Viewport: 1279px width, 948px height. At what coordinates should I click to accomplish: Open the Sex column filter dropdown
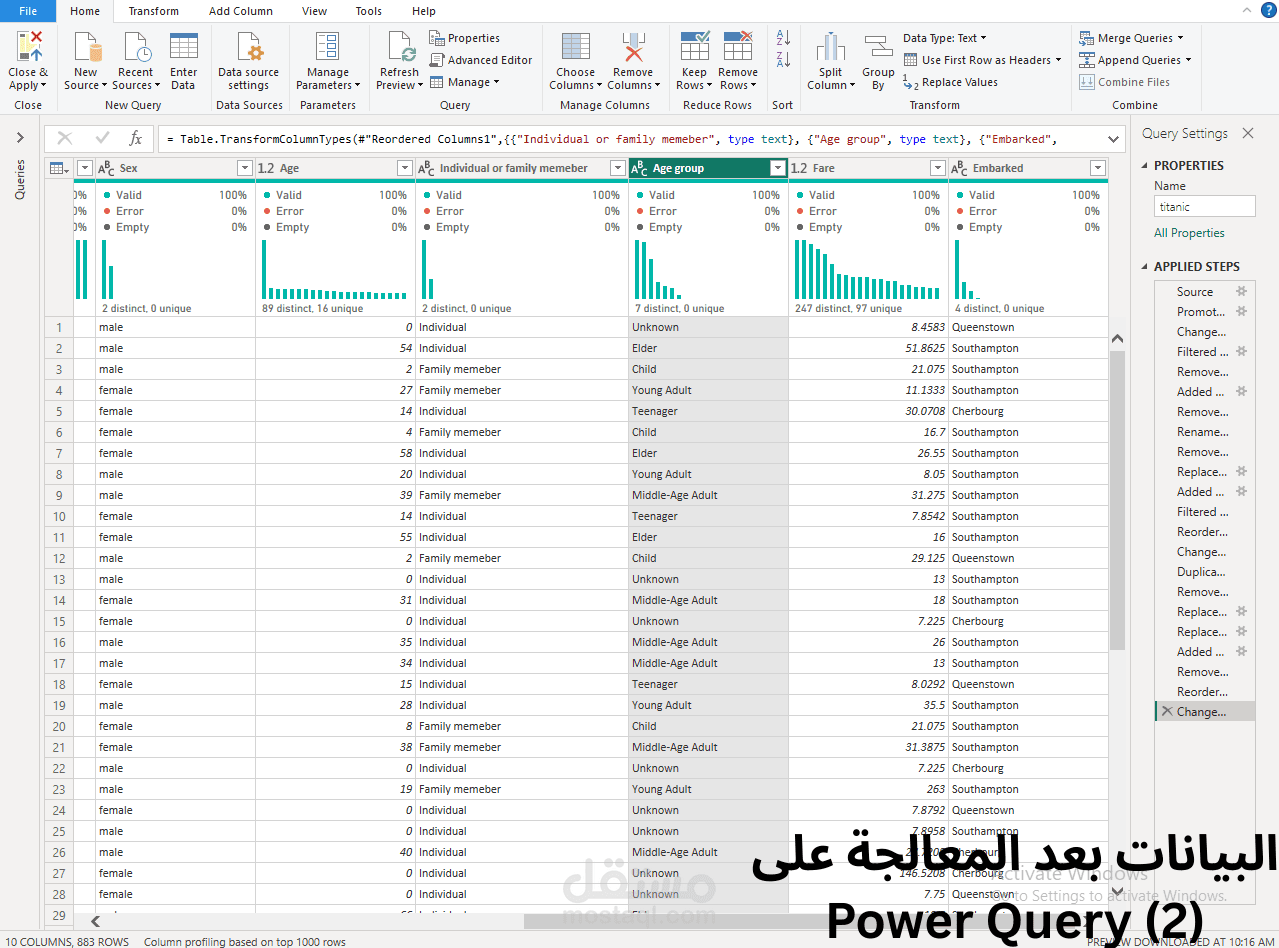coord(245,168)
